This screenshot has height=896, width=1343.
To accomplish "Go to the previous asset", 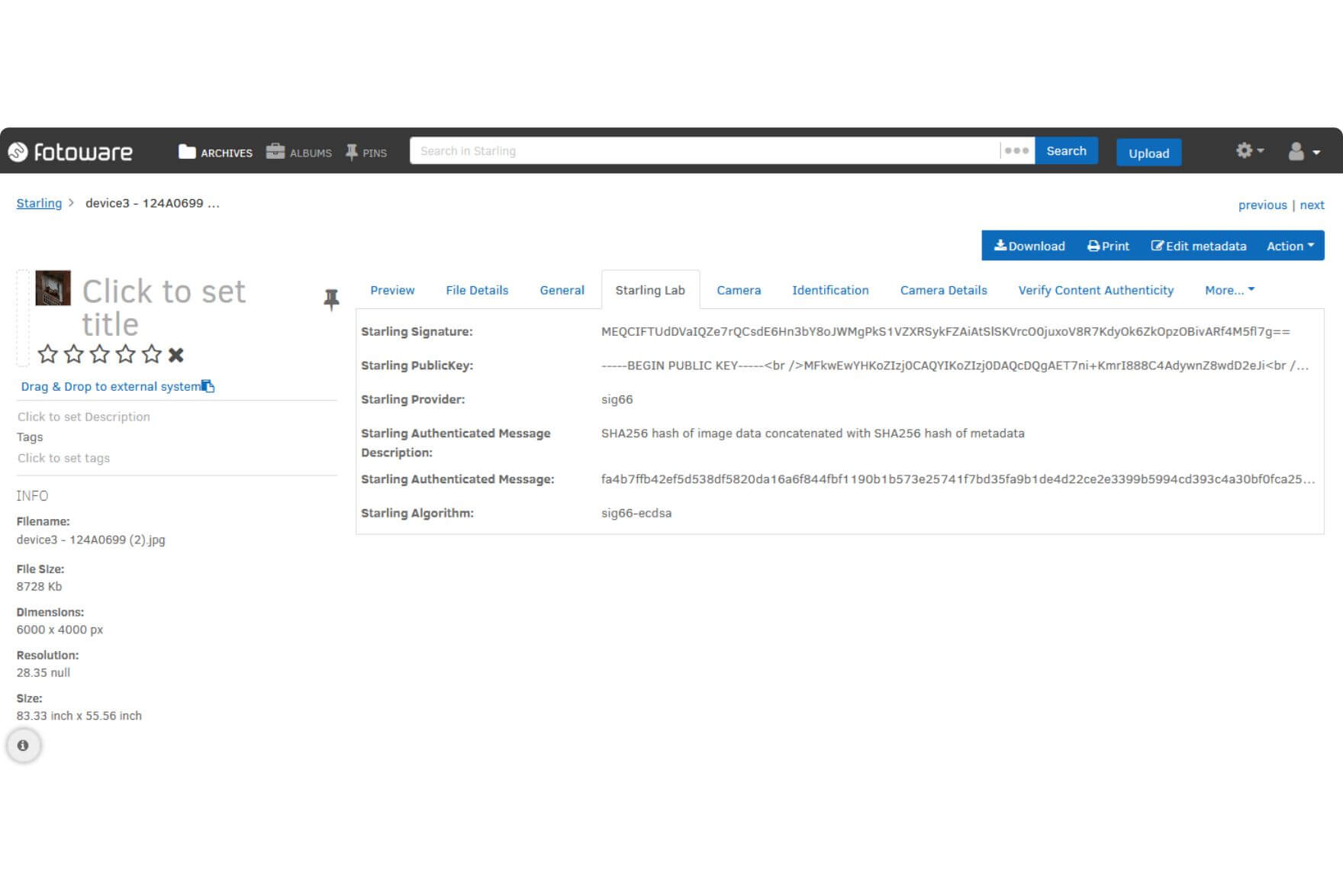I will tap(1262, 205).
